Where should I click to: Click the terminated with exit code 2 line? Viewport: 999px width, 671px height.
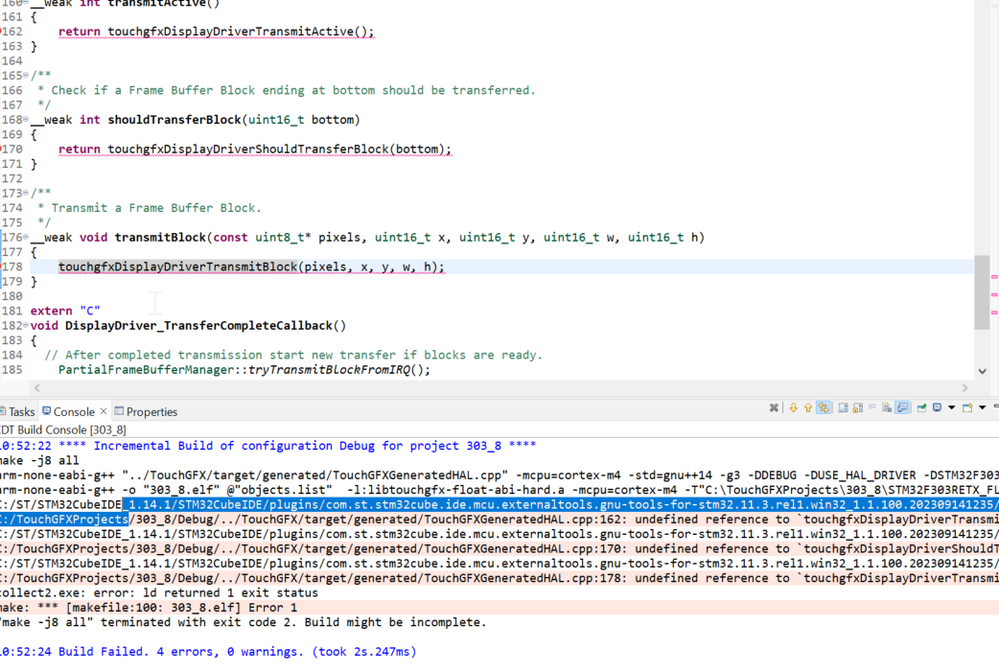pos(243,622)
